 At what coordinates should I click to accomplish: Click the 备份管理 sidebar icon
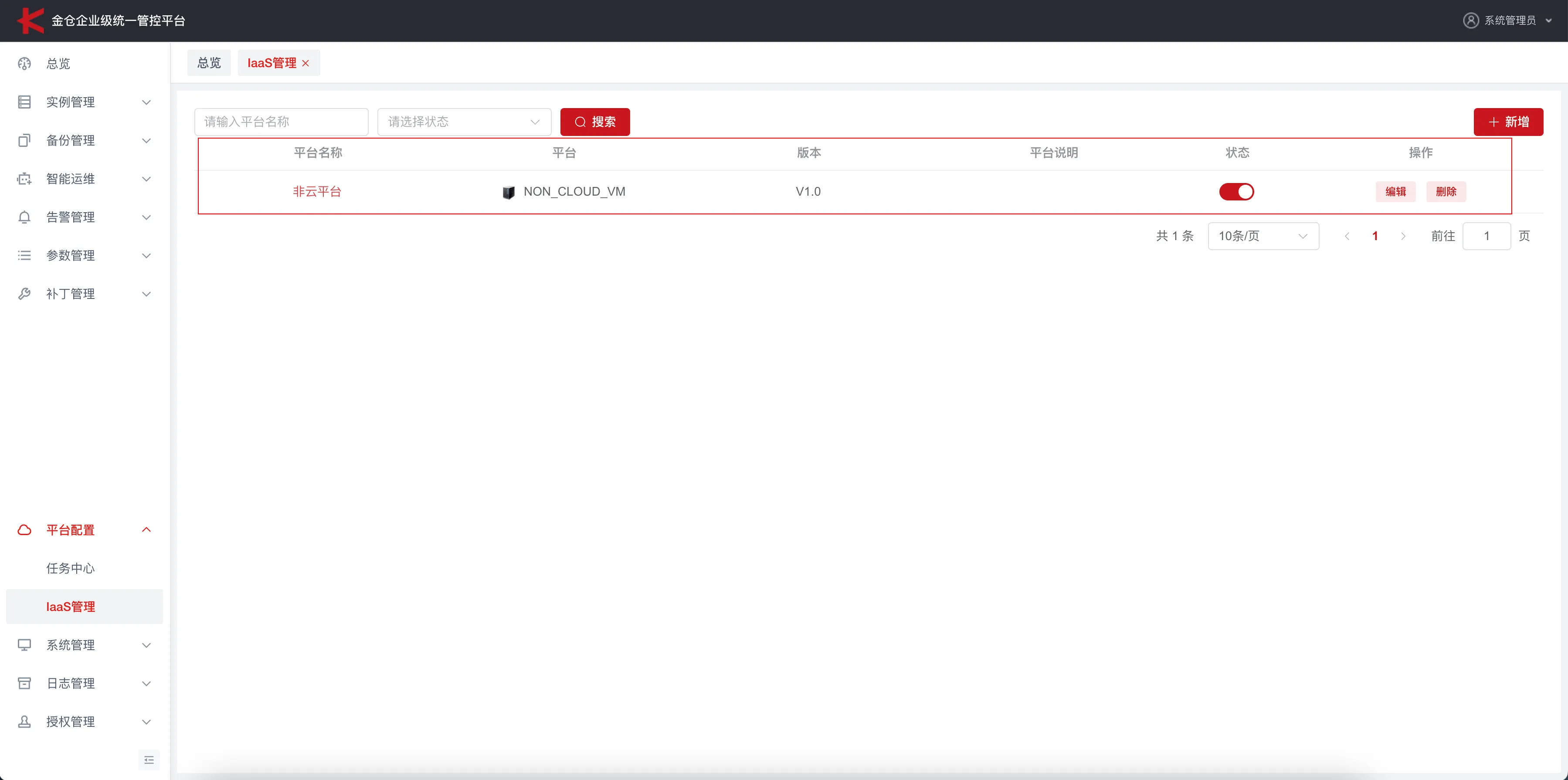(x=24, y=140)
